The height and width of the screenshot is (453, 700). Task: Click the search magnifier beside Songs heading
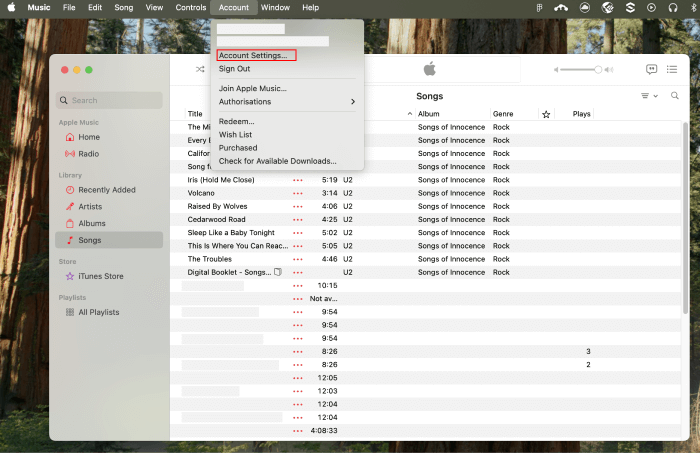[675, 96]
